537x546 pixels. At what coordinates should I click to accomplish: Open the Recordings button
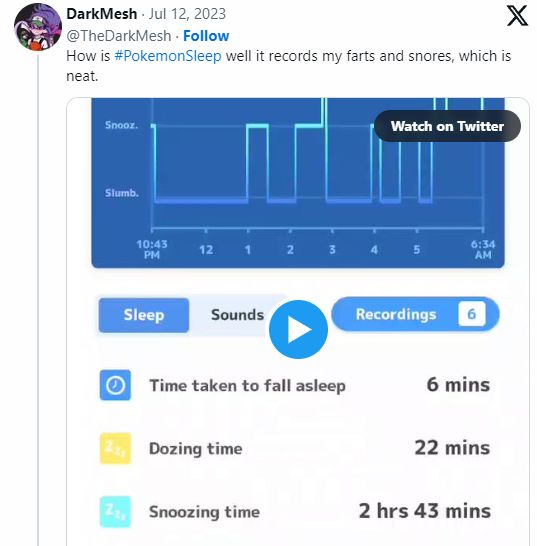(x=415, y=314)
